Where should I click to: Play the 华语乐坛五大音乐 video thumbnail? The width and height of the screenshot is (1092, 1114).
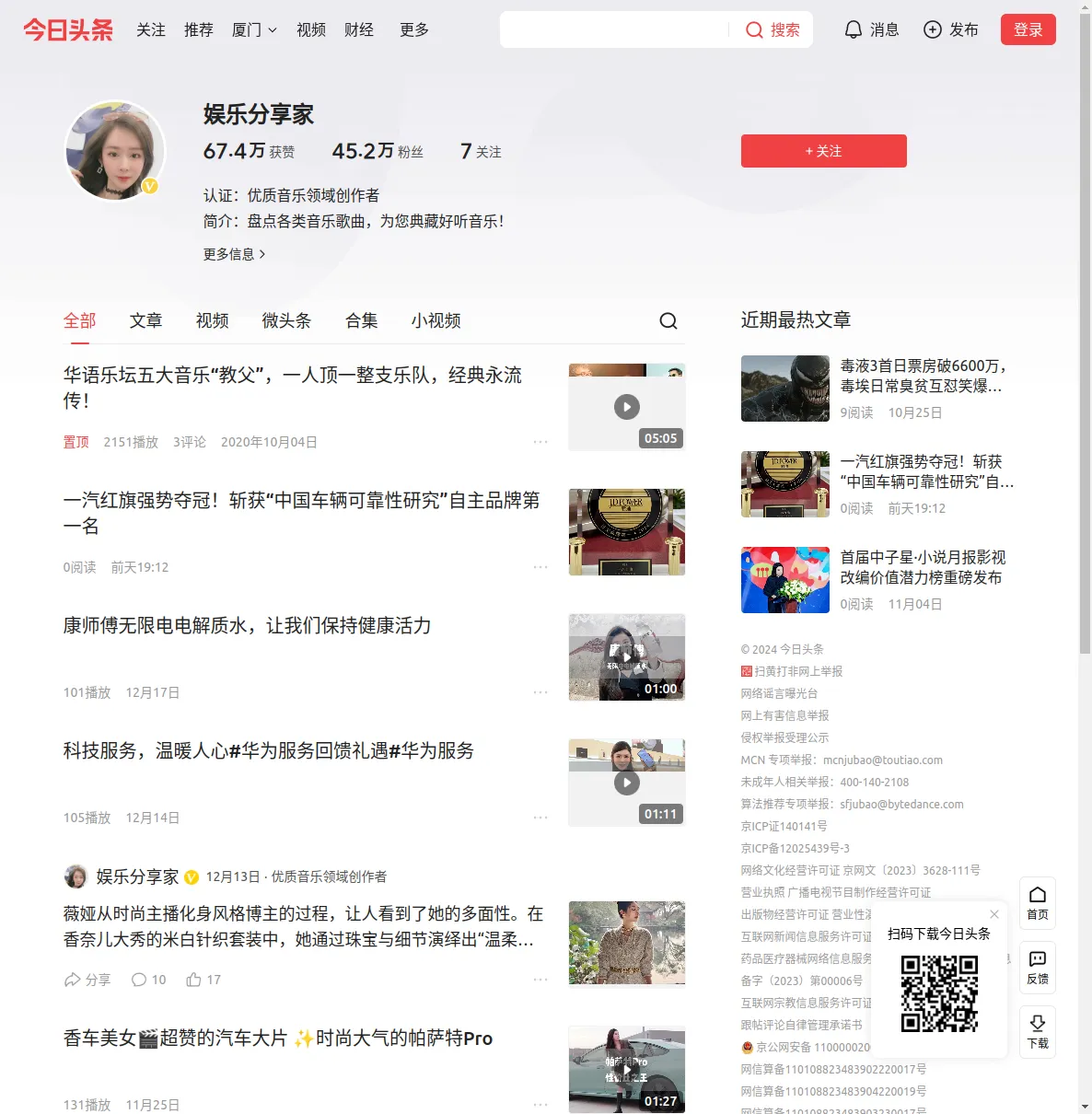[x=627, y=407]
